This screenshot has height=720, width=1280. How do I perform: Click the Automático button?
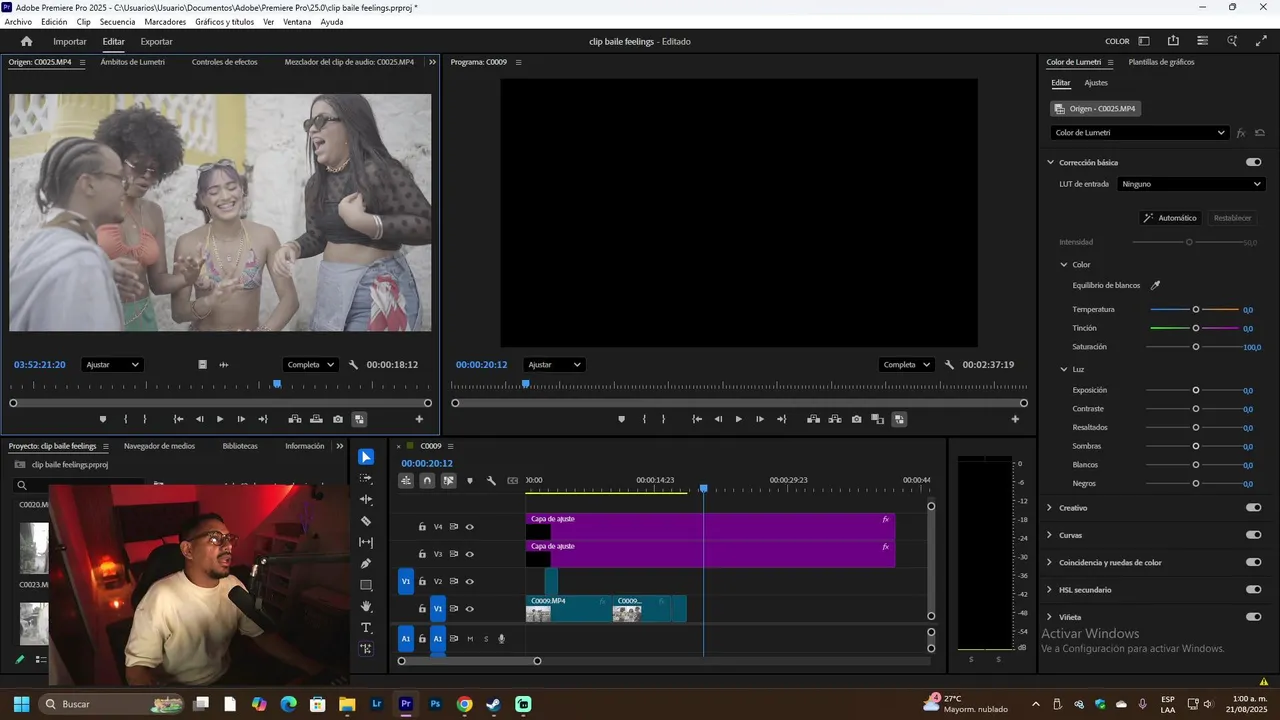click(x=1170, y=218)
